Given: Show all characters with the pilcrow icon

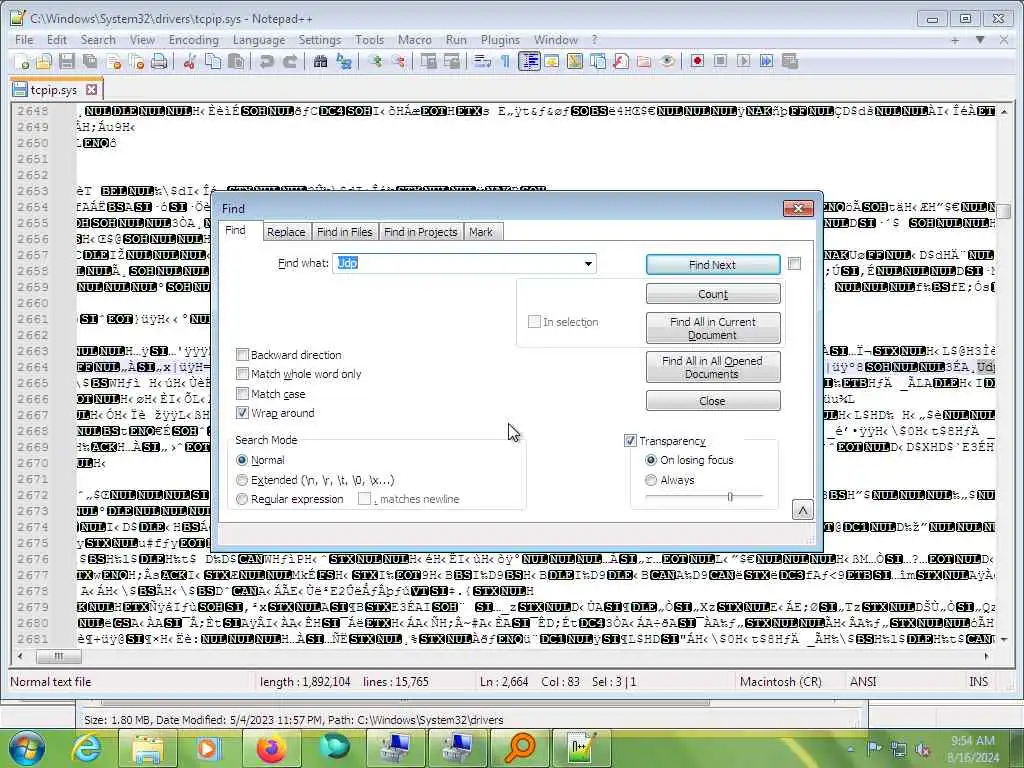Looking at the screenshot, I should point(505,61).
